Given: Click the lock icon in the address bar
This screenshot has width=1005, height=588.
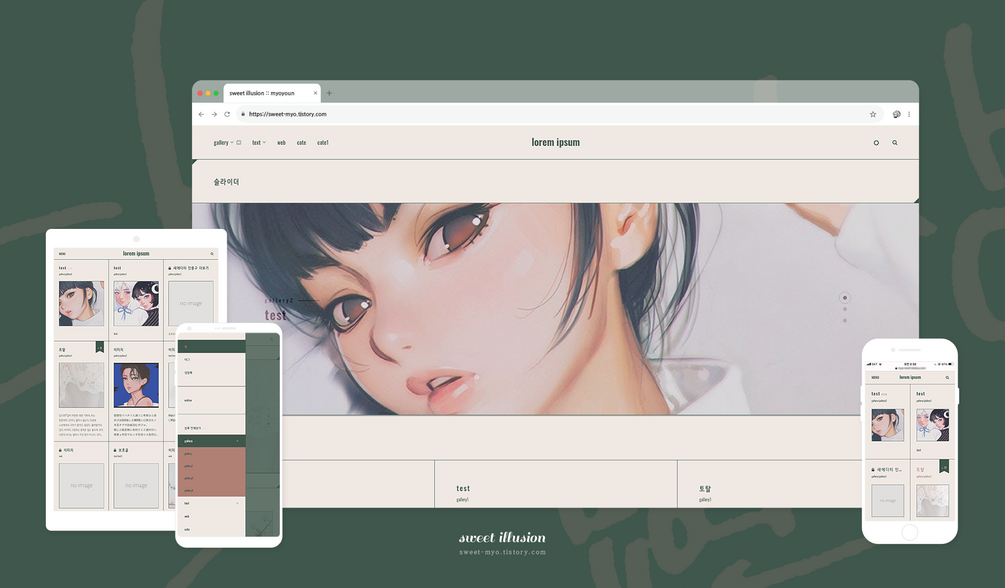Looking at the screenshot, I should click(243, 114).
